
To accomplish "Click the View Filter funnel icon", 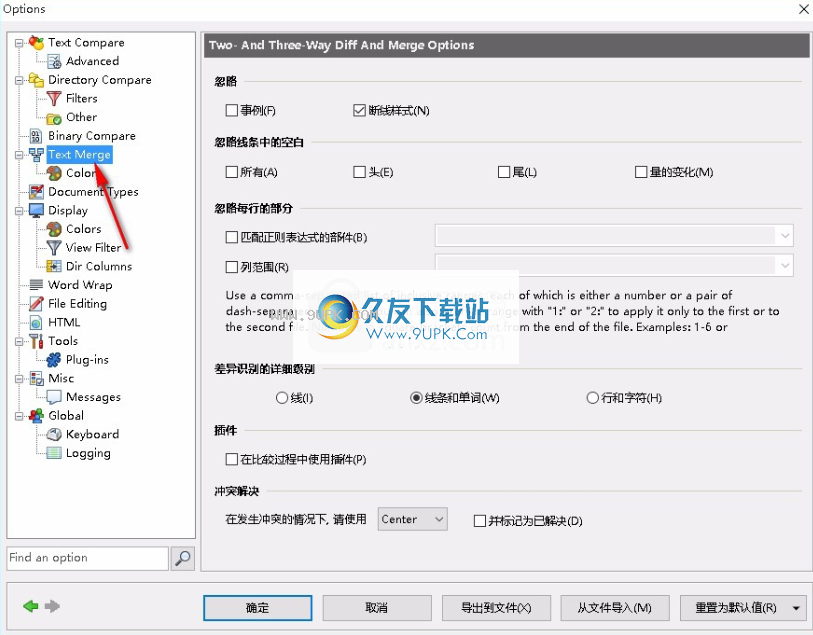I will (x=54, y=248).
